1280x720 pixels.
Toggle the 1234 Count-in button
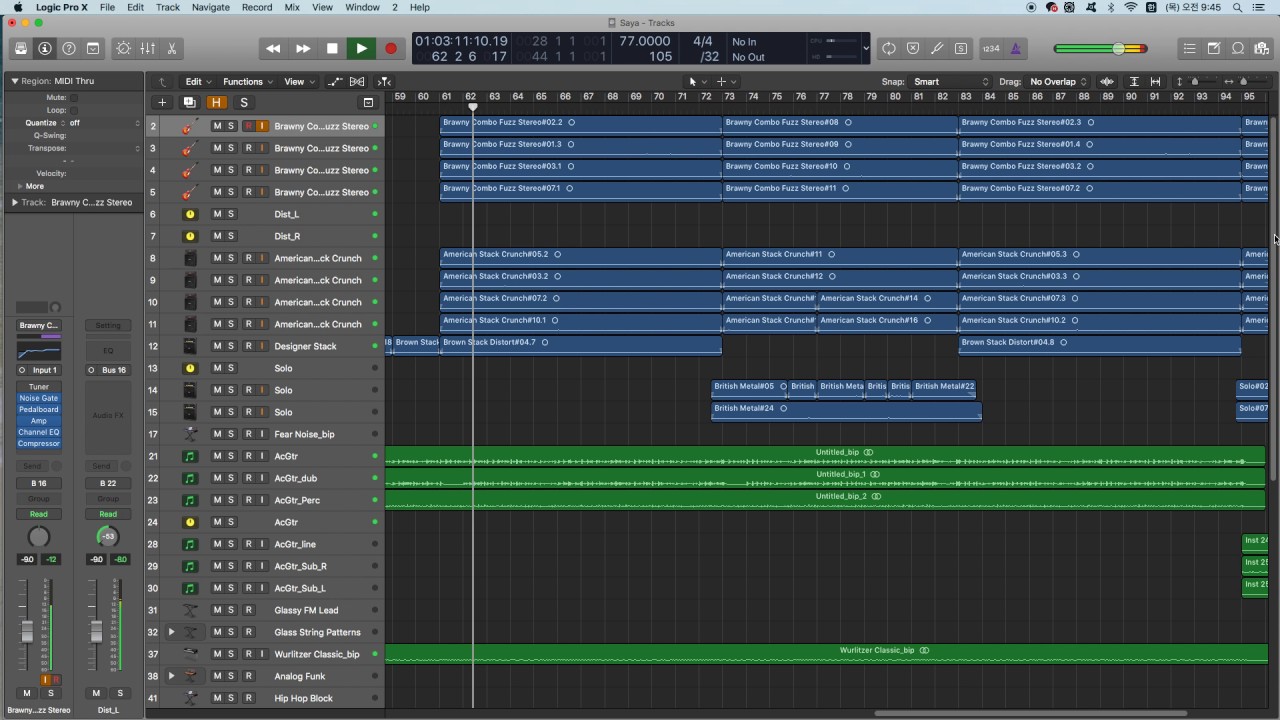coord(991,48)
